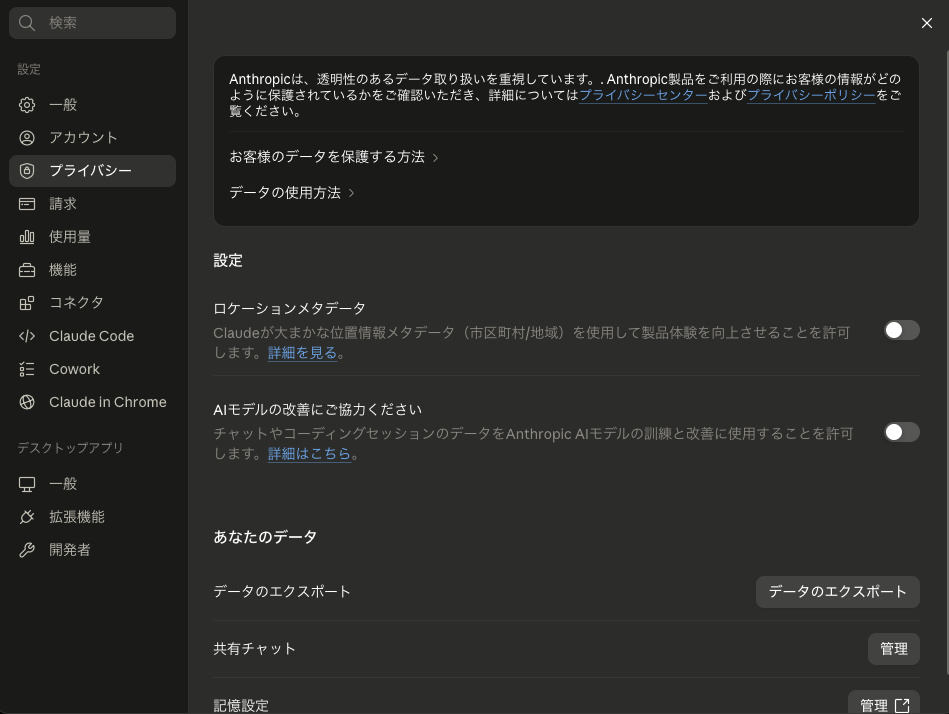
Task: Click the blocks icon beside コネクタ
Action: click(x=27, y=303)
